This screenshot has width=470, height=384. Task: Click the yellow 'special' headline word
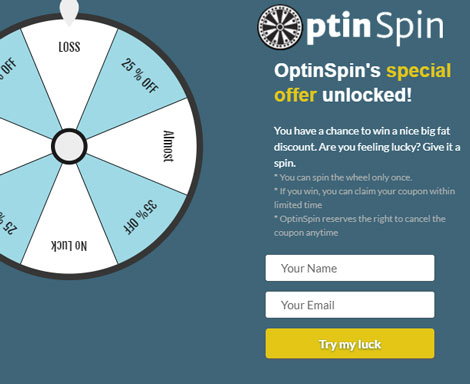(419, 70)
